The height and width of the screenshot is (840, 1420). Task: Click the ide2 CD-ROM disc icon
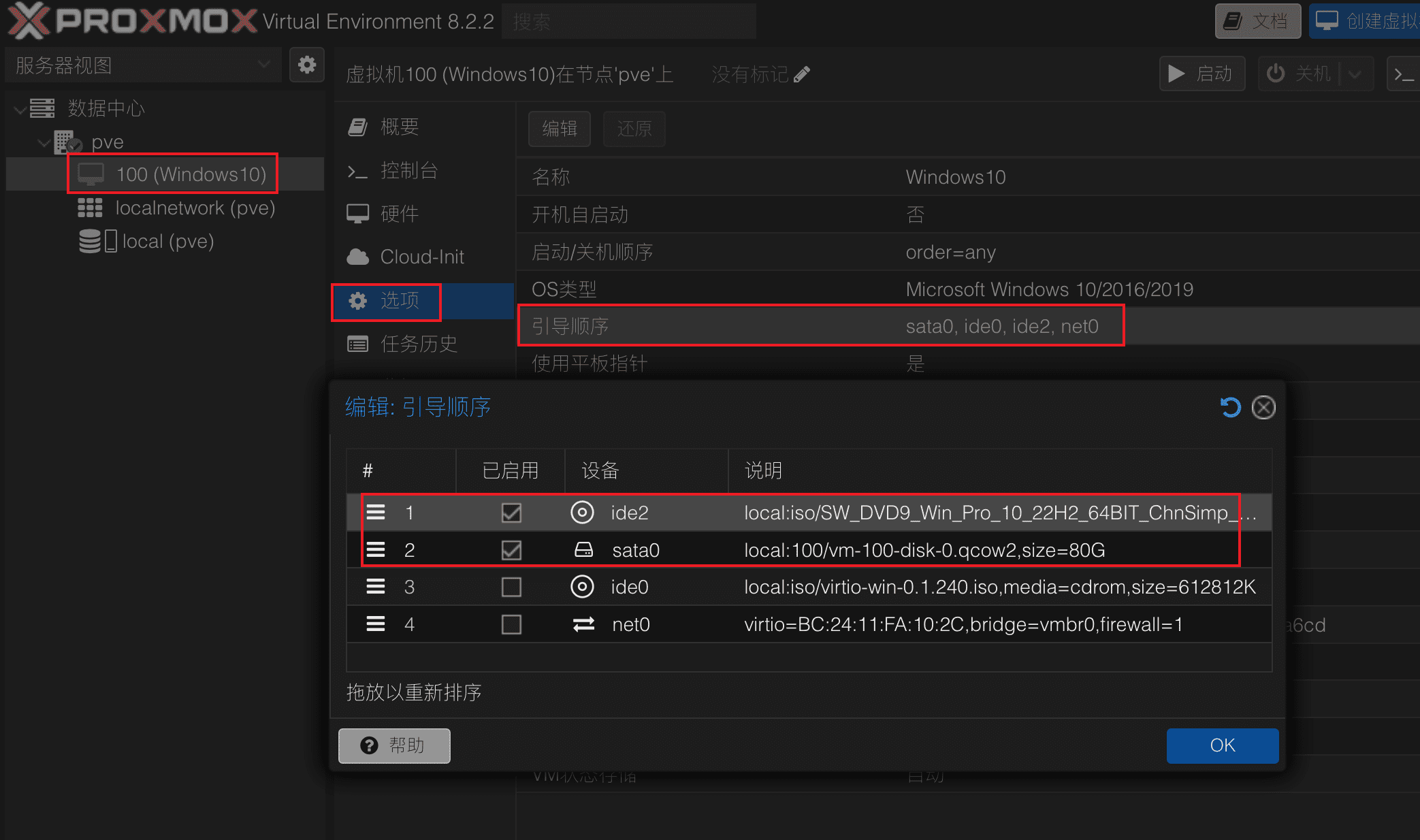coord(582,513)
